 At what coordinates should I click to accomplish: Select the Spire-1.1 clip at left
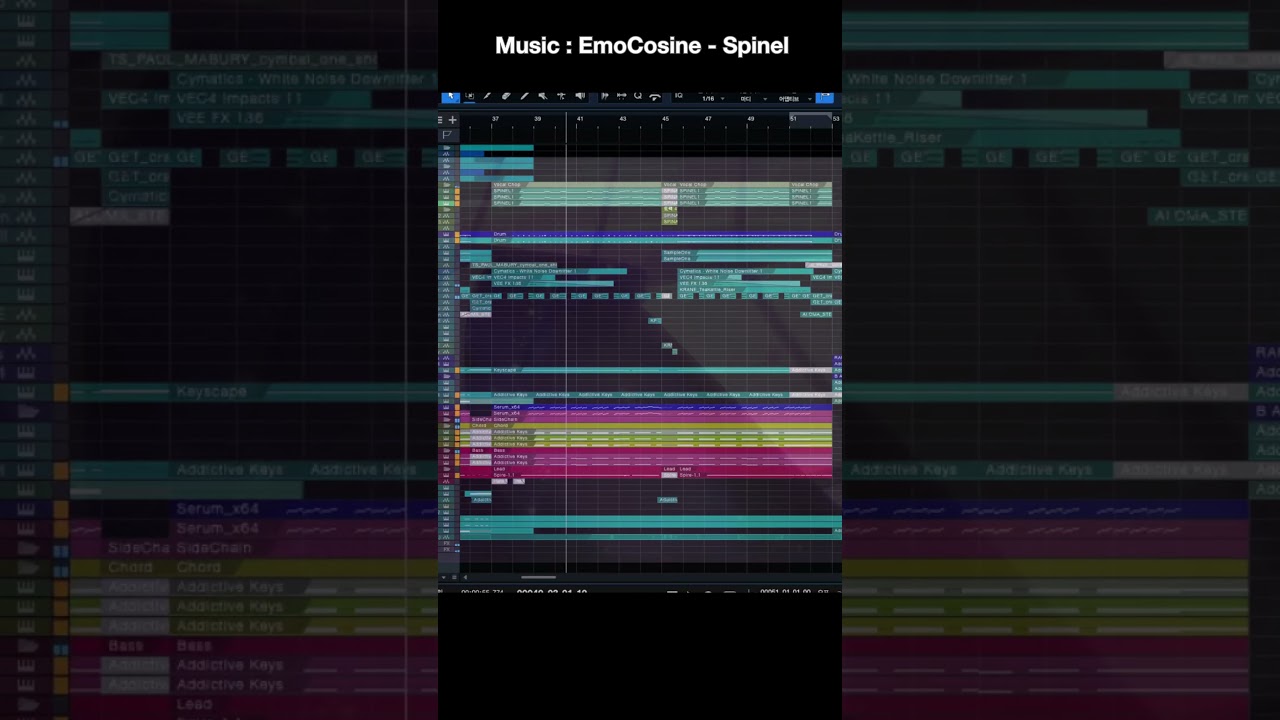576,475
